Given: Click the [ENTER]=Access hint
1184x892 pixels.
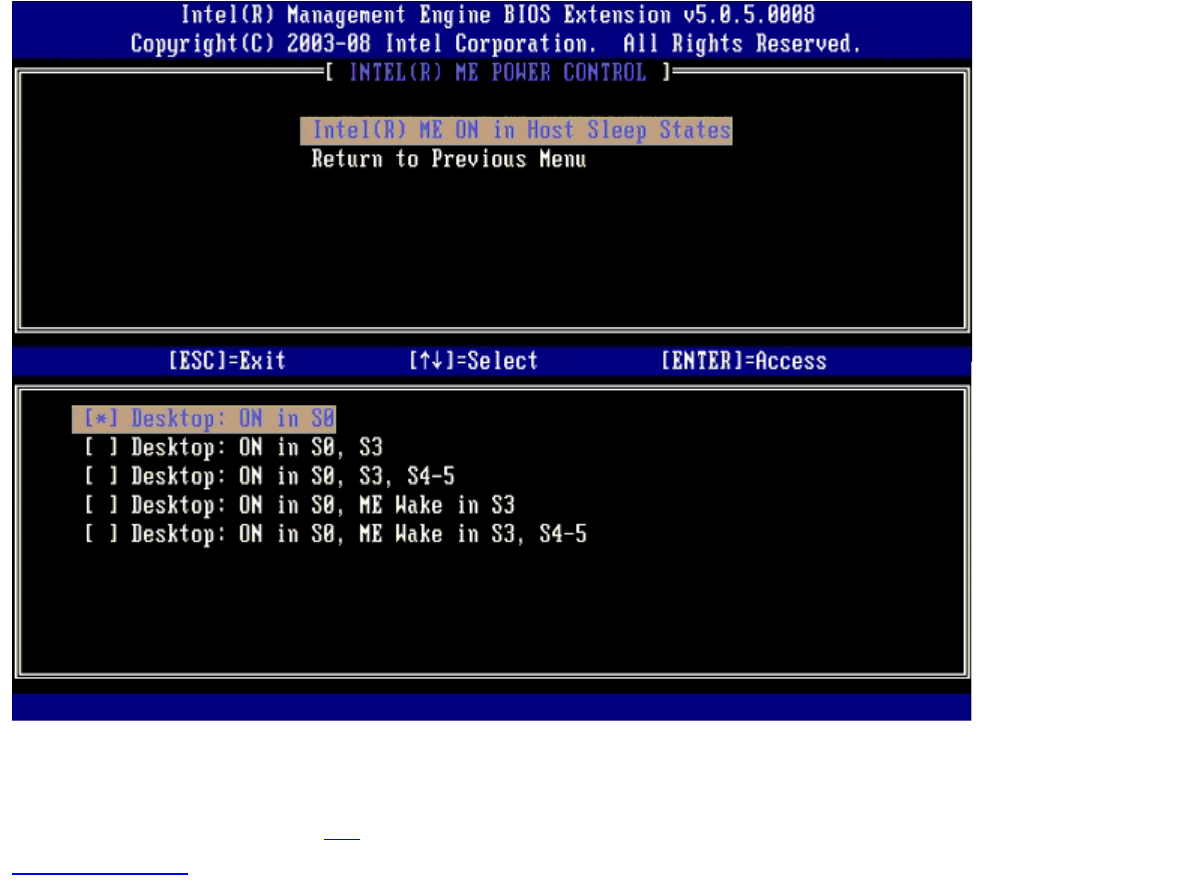Looking at the screenshot, I should tap(744, 361).
